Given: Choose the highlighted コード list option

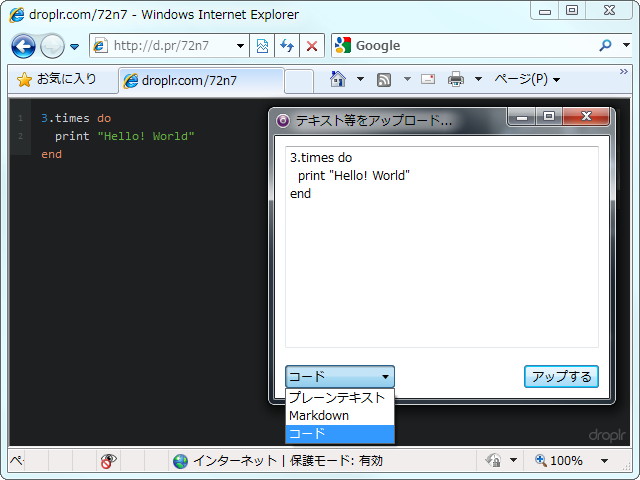Looking at the screenshot, I should (340, 434).
